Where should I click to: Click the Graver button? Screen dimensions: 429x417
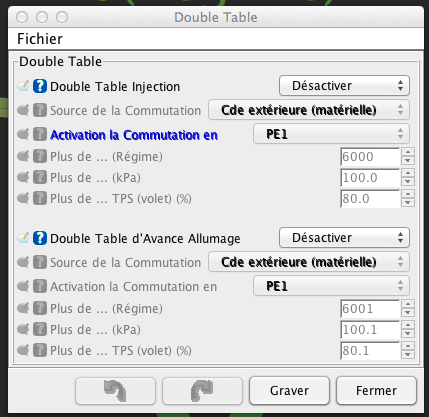[x=289, y=391]
